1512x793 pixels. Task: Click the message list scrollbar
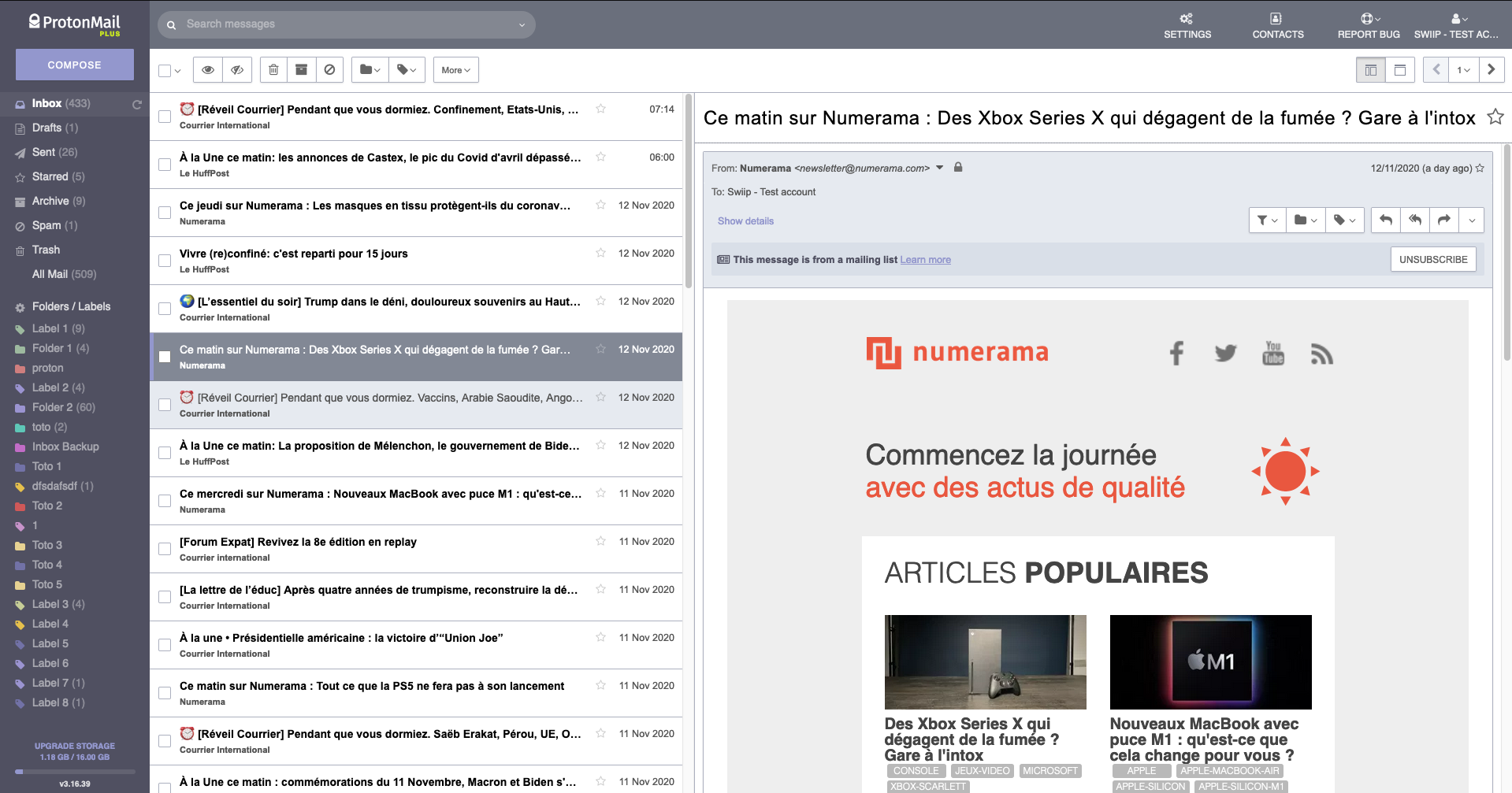coord(689,191)
